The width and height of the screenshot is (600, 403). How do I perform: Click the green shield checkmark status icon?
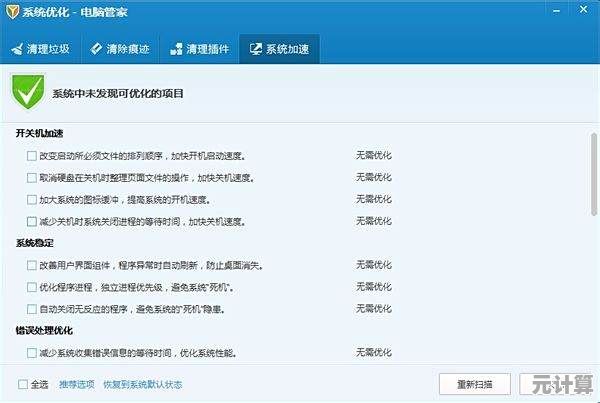(x=27, y=93)
